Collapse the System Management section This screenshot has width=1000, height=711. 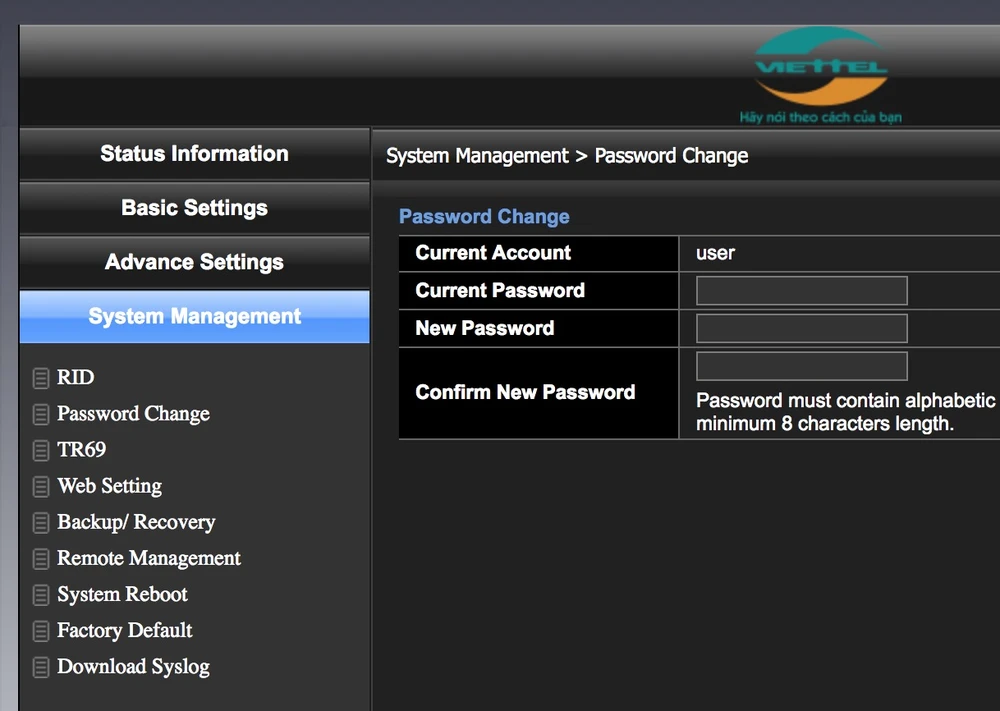[194, 317]
